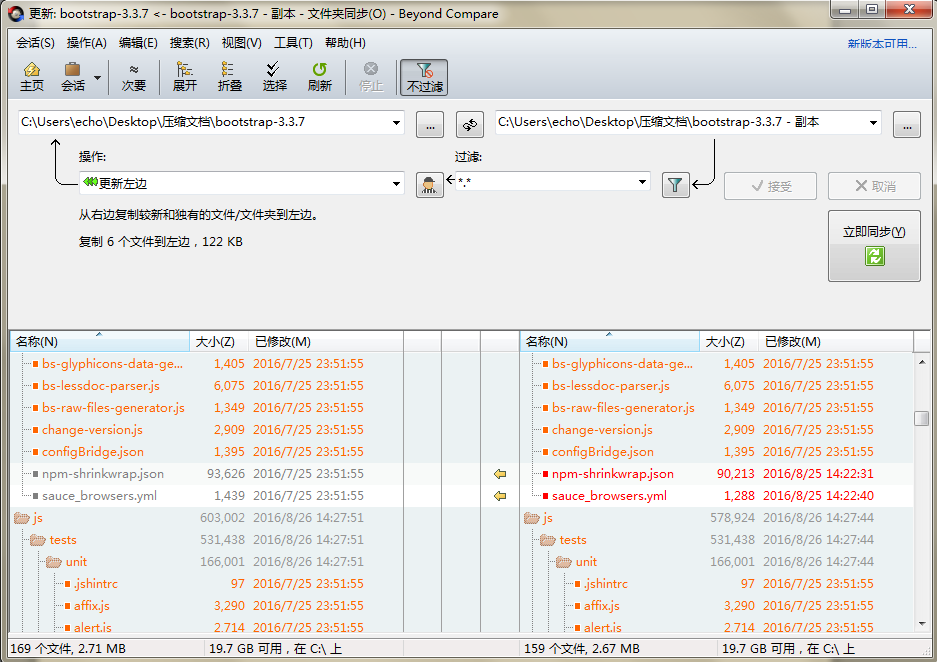Click the 展开 expand-all toolbar icon
Viewport: 937px width, 662px height.
(x=183, y=76)
